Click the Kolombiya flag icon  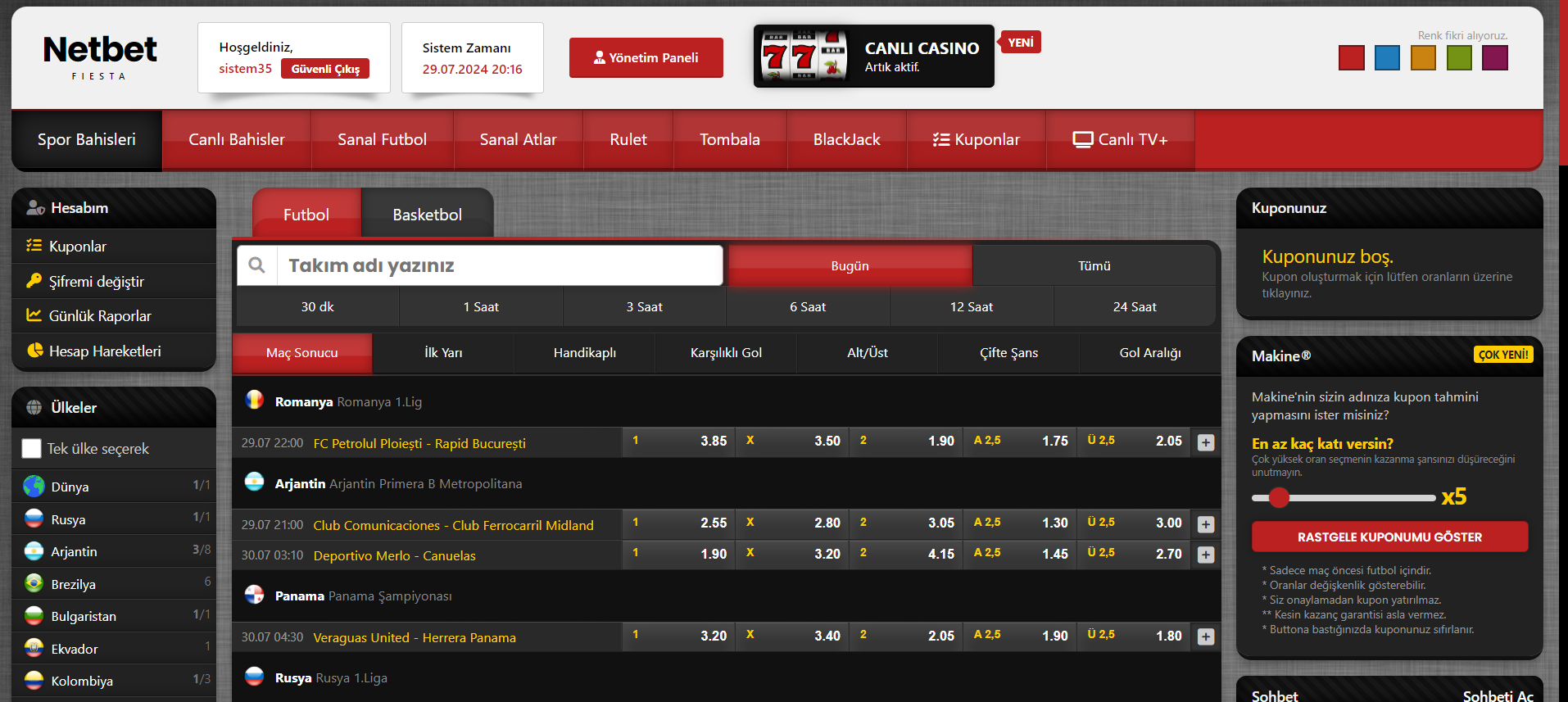[34, 680]
